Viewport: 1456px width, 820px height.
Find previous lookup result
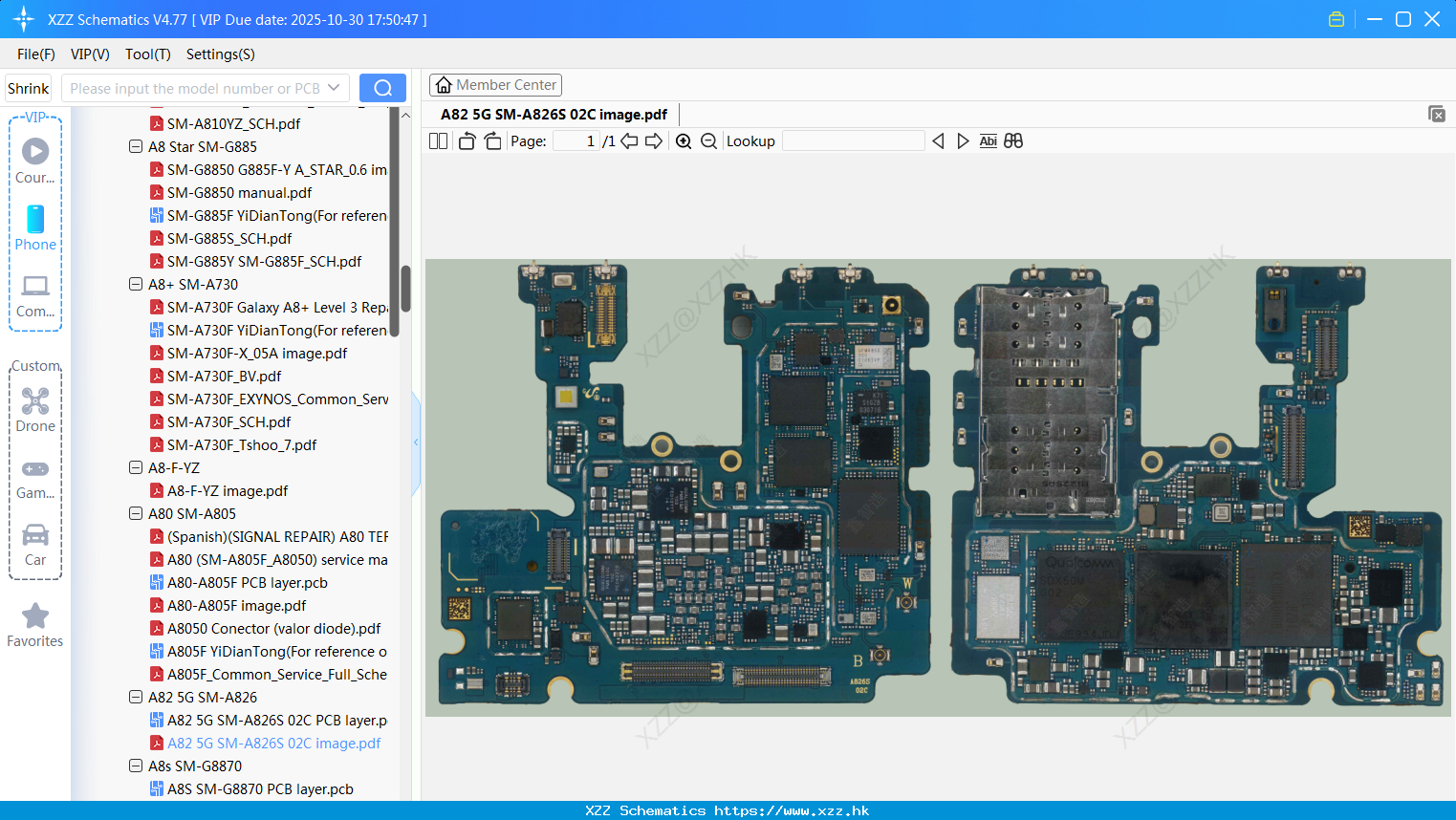[938, 140]
